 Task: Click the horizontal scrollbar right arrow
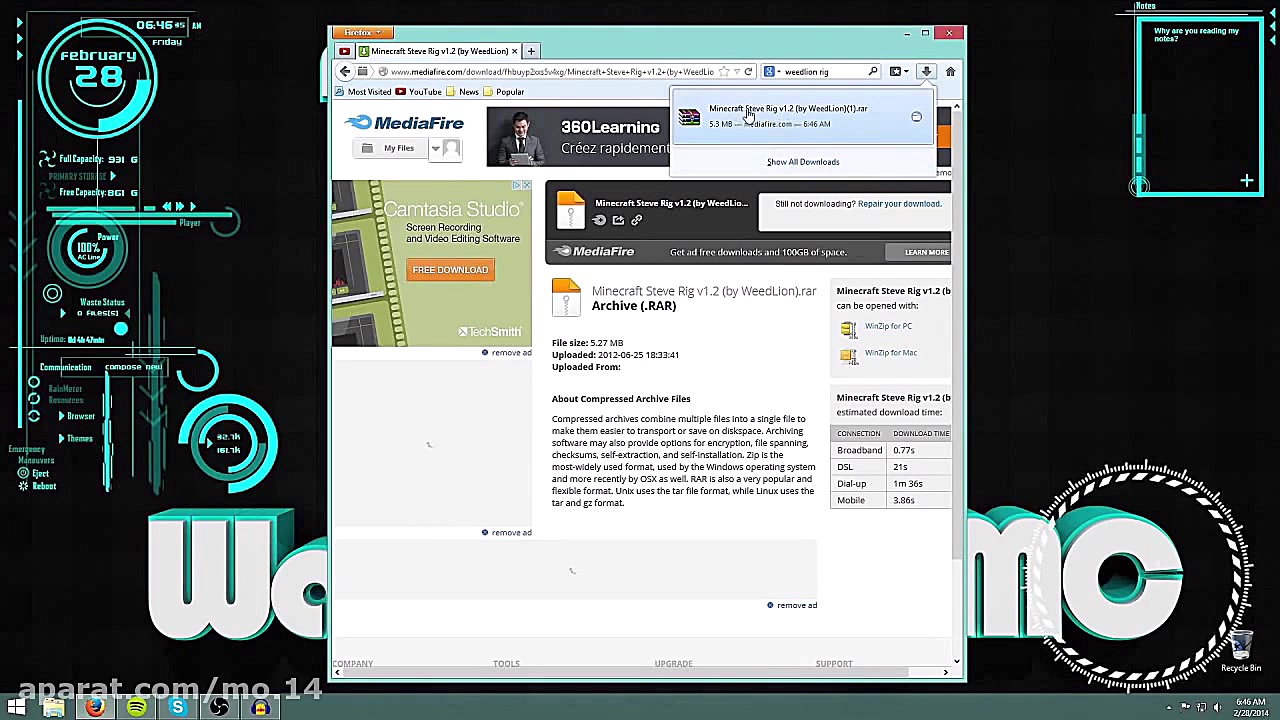point(946,673)
